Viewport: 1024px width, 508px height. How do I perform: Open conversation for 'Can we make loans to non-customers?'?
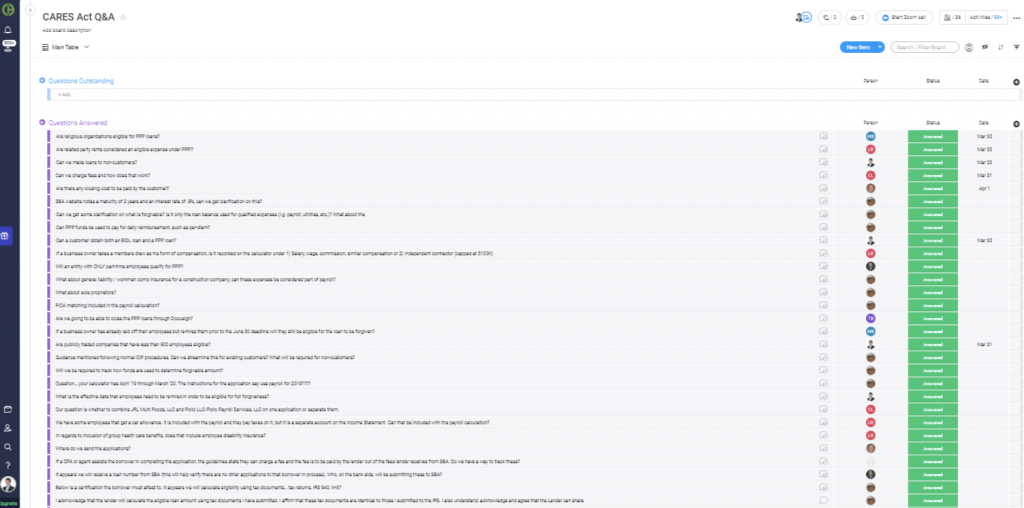824,163
